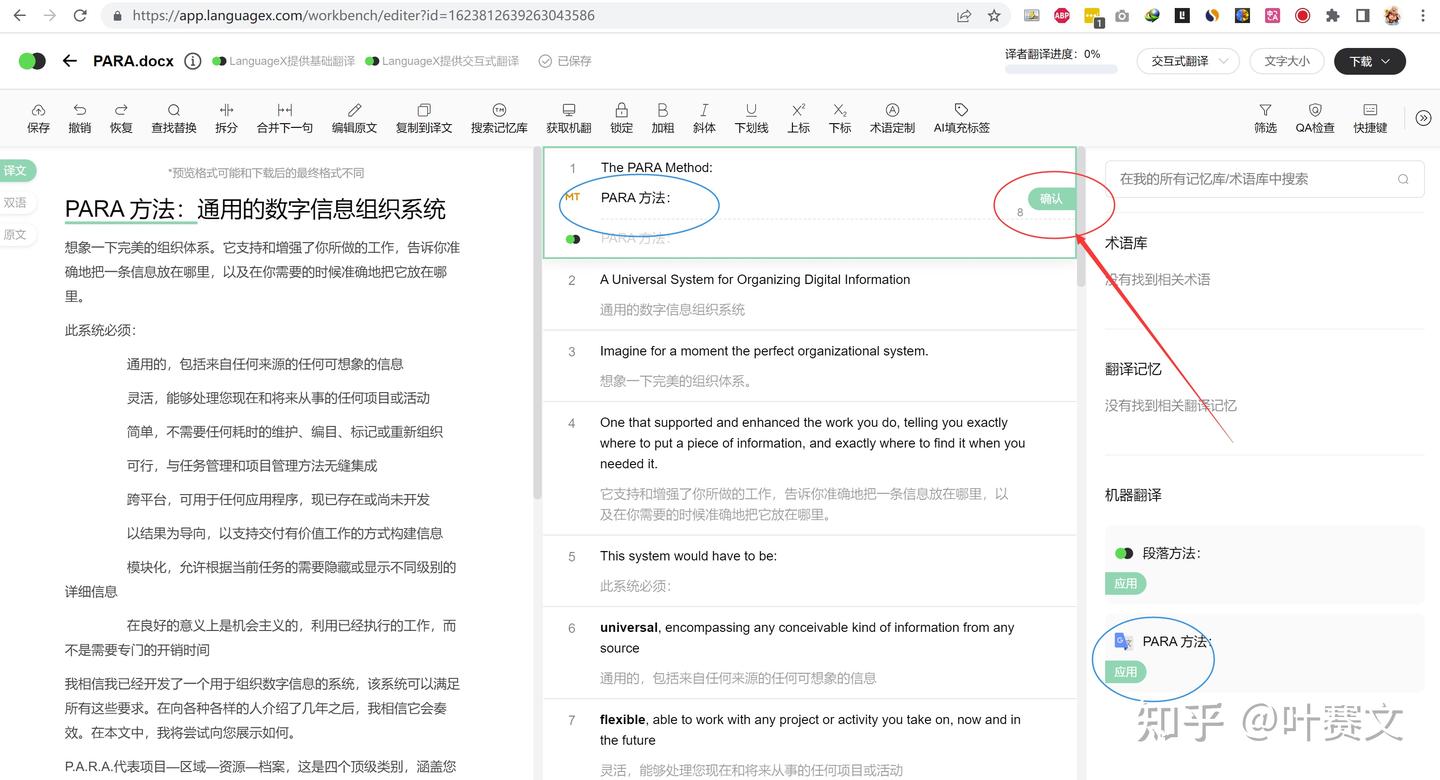Click the AI填充标签 tag-filling icon
Screen dimensions: 1440x780
(x=961, y=117)
